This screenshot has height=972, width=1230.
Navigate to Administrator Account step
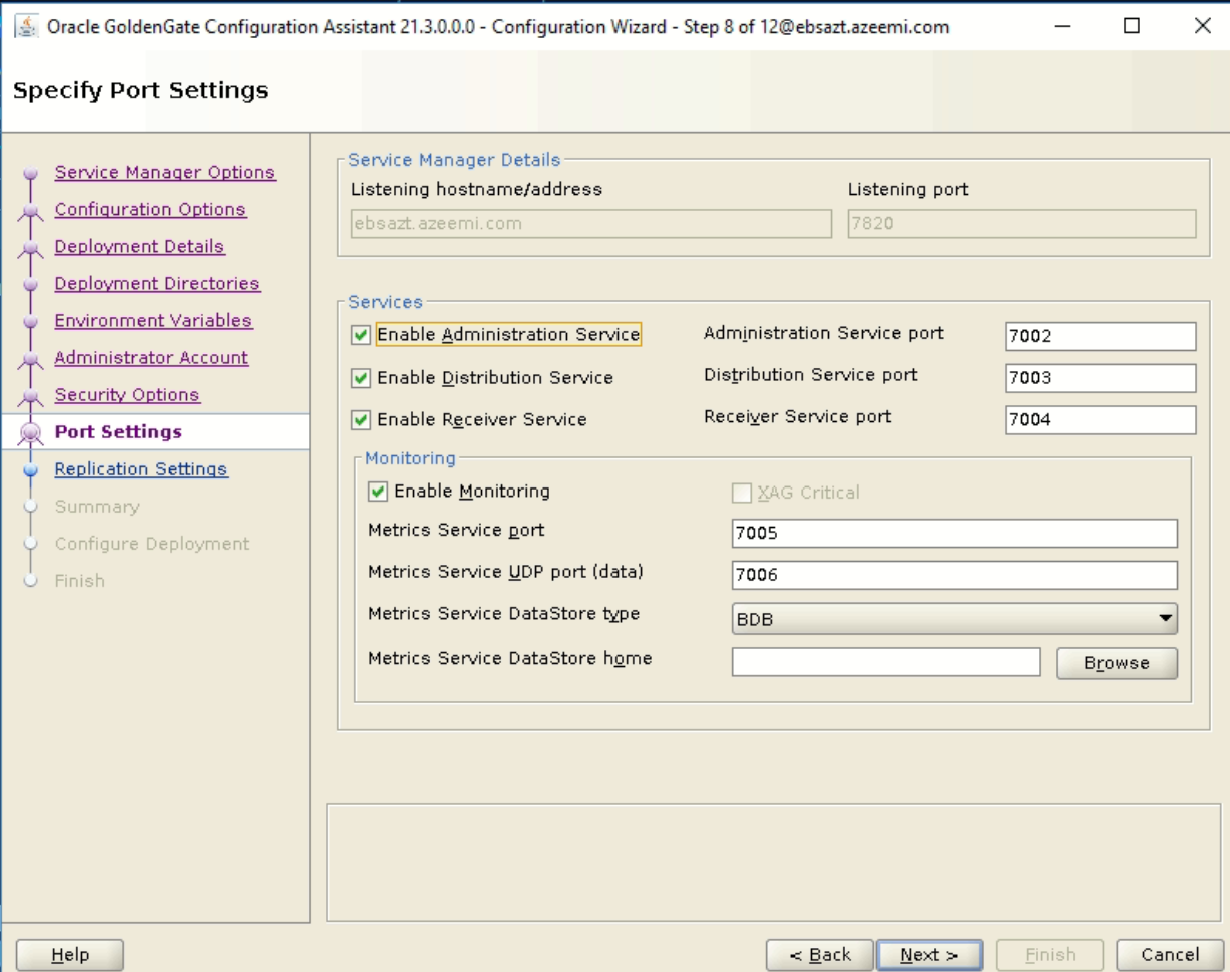tap(151, 357)
